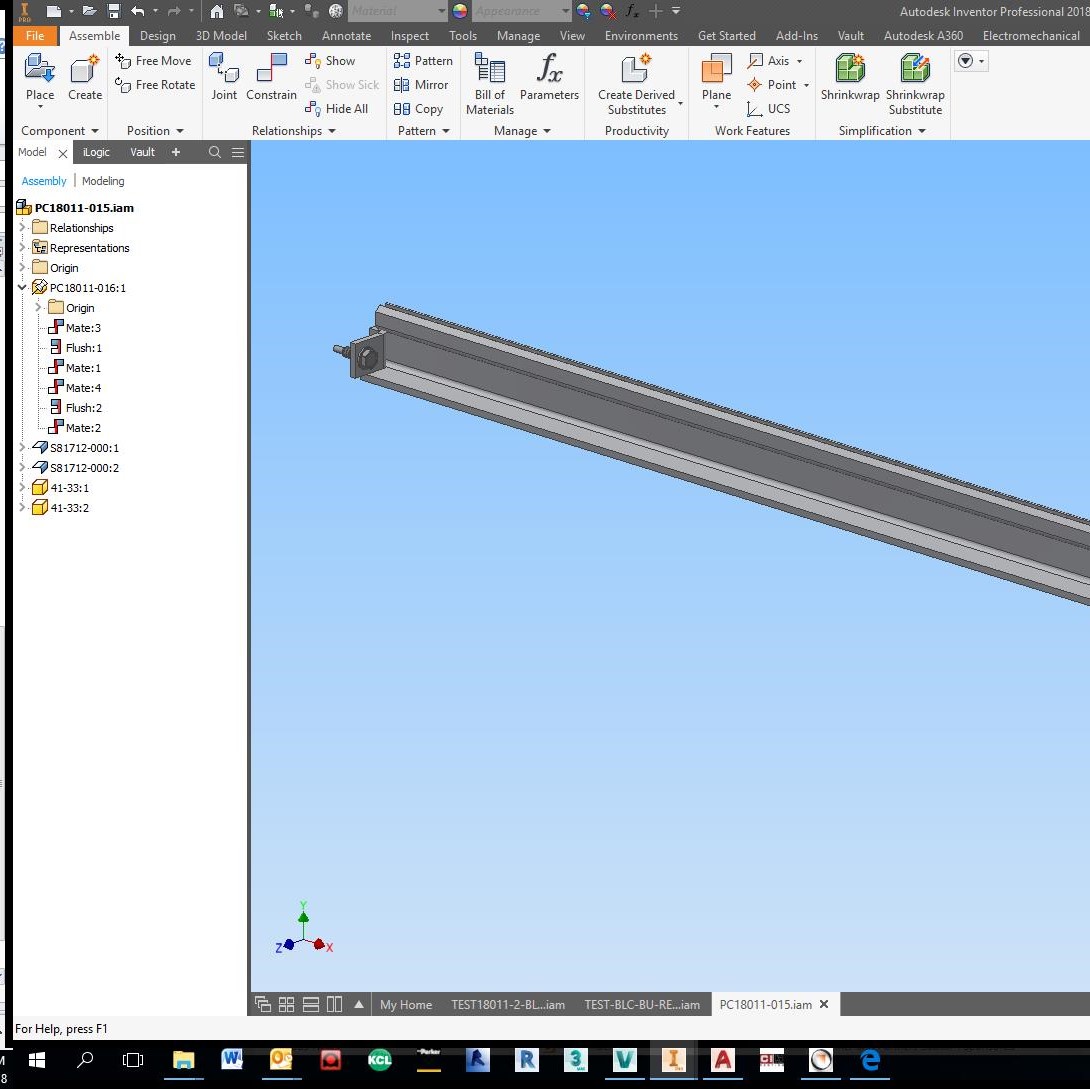Image resolution: width=1090 pixels, height=1089 pixels.
Task: Click the search icon in the browser panel
Action: click(x=215, y=152)
